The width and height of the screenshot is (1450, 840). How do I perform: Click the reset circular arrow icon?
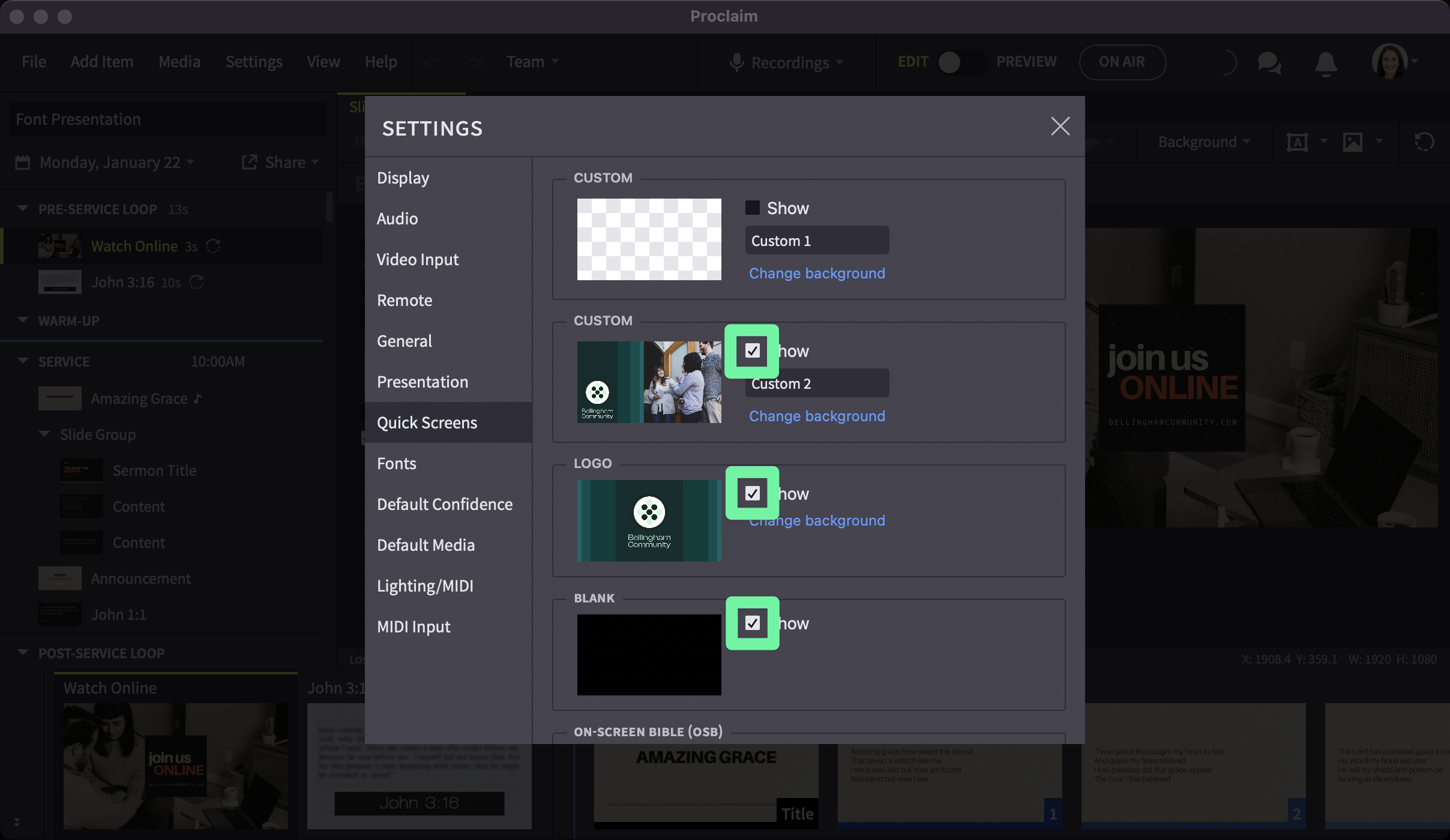(1424, 142)
